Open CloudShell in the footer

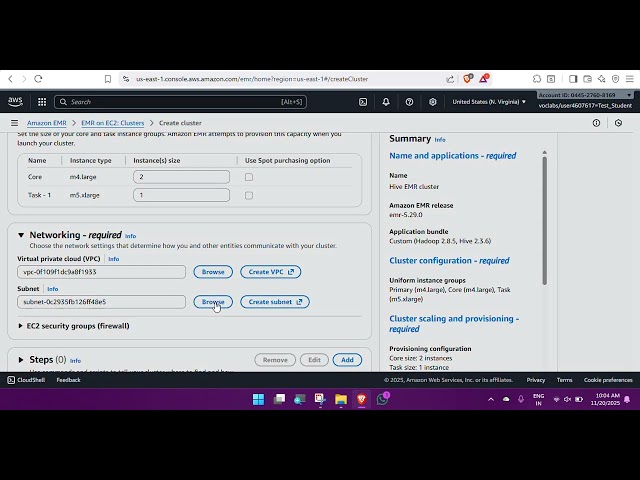pos(26,380)
